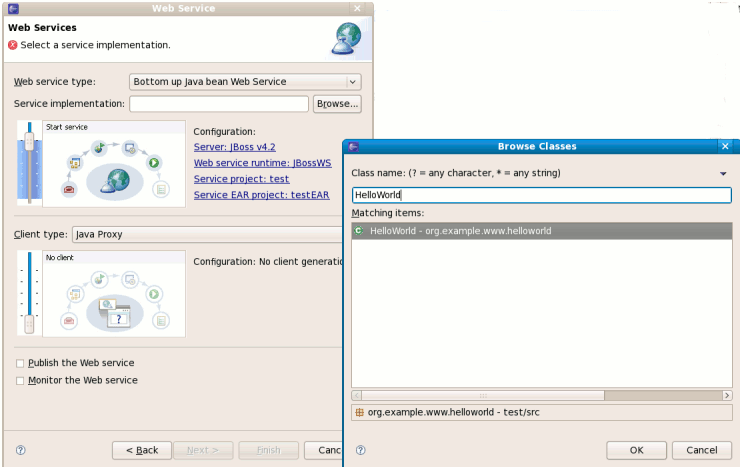
Task: Click OK in Browse Classes
Action: coord(636,450)
